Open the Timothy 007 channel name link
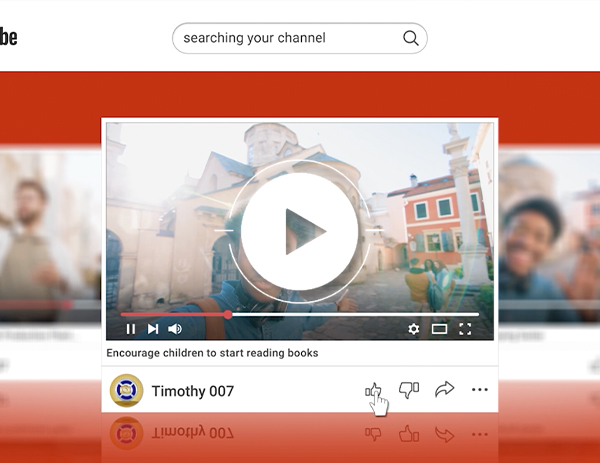This screenshot has width=600, height=463. point(193,391)
